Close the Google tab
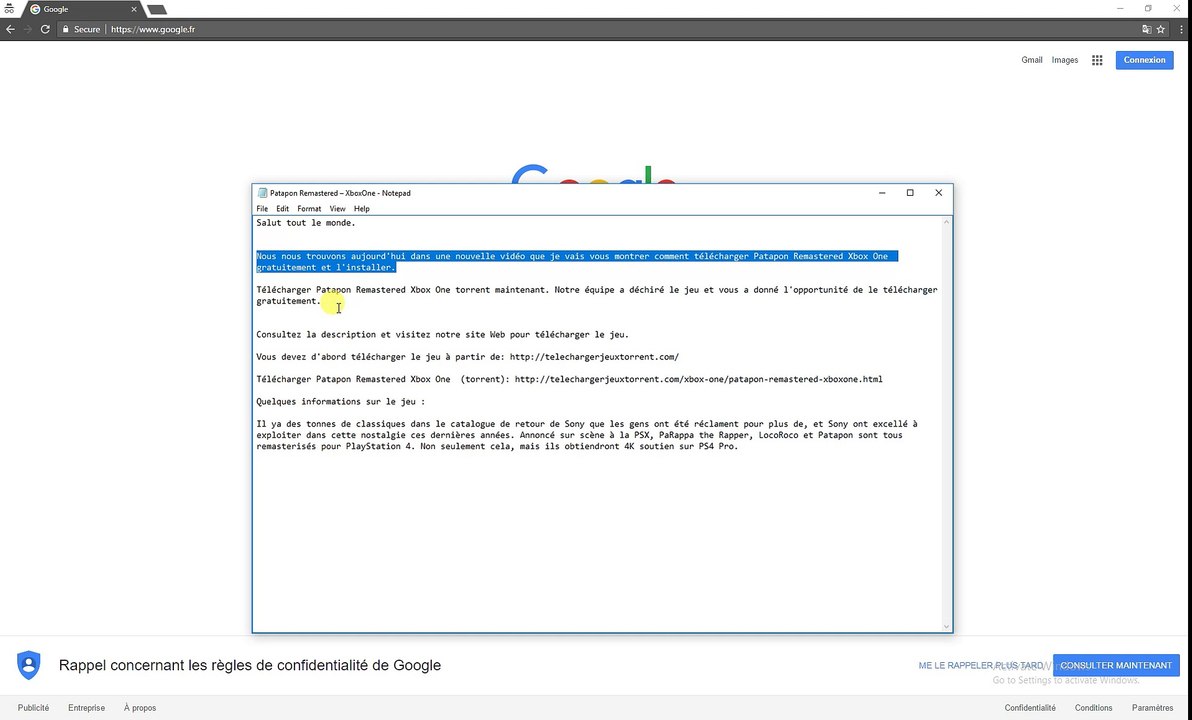 [x=134, y=9]
